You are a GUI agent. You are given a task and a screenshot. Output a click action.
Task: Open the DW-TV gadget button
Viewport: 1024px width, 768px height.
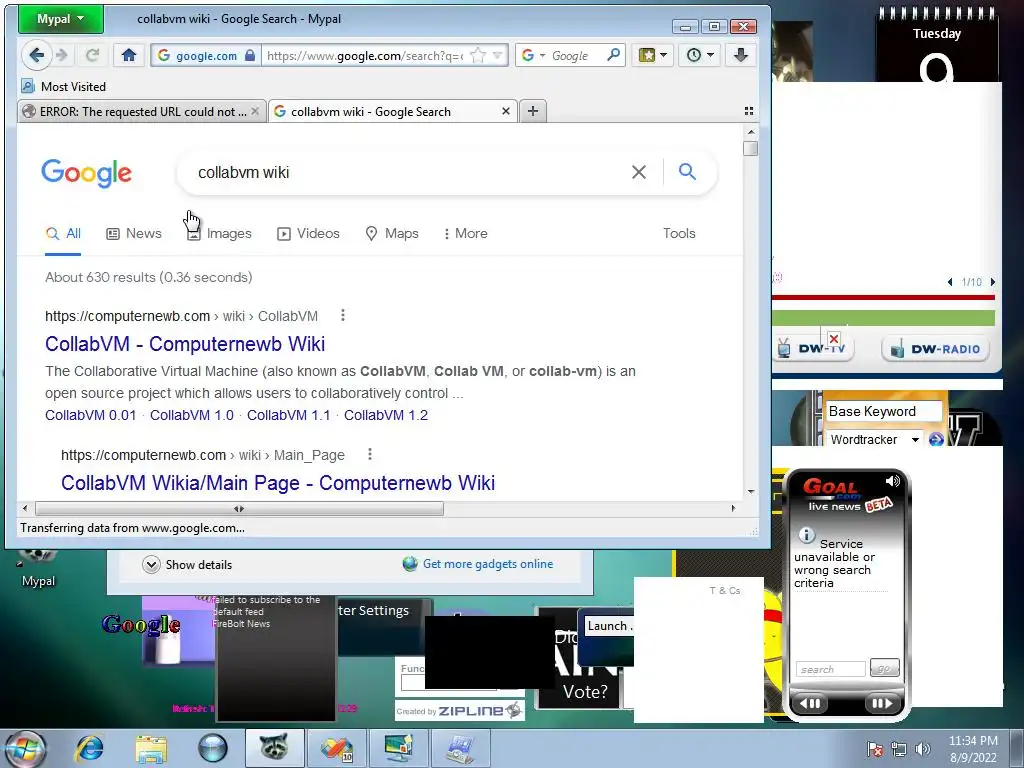point(813,349)
